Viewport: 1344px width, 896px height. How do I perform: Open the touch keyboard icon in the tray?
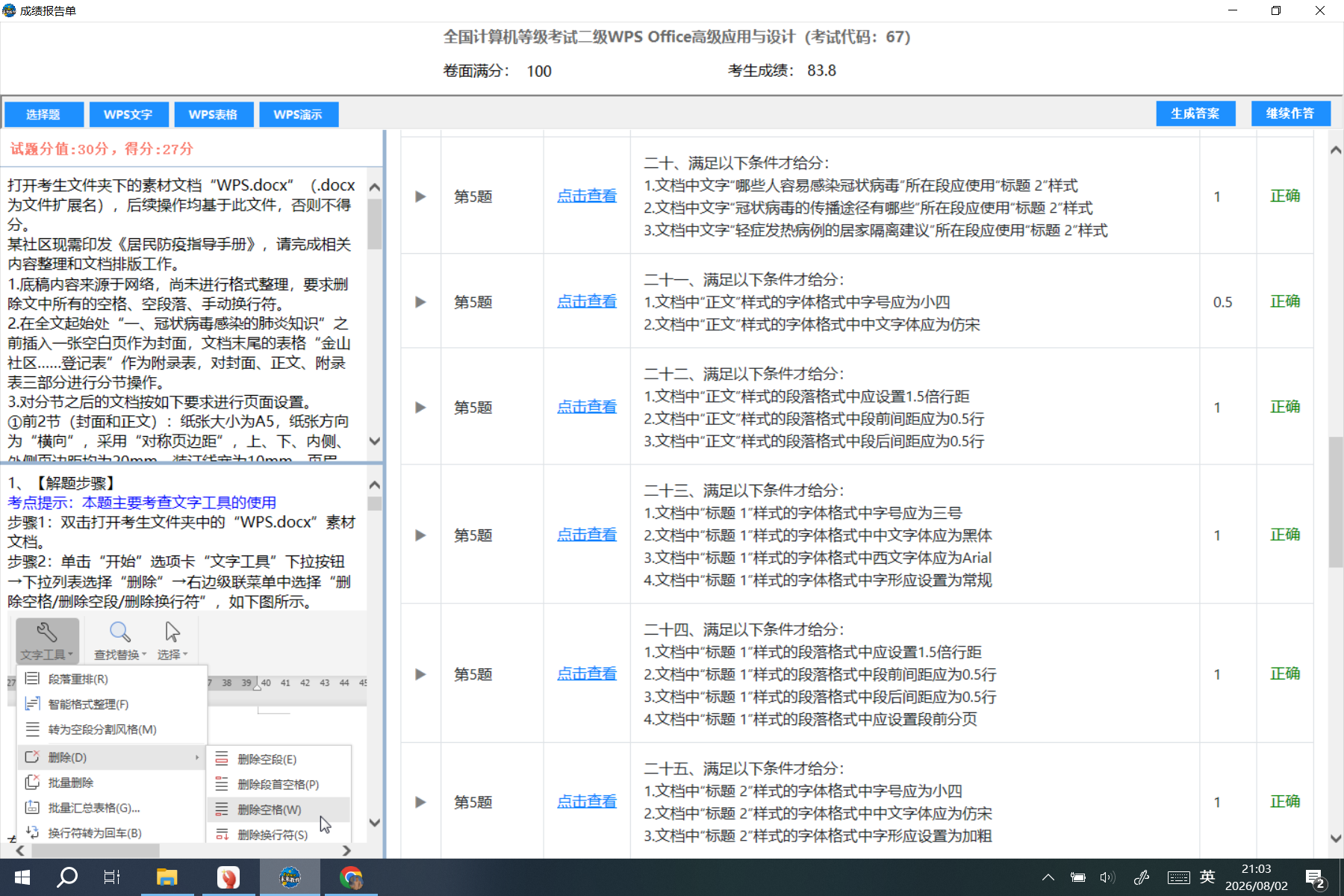(x=1179, y=877)
